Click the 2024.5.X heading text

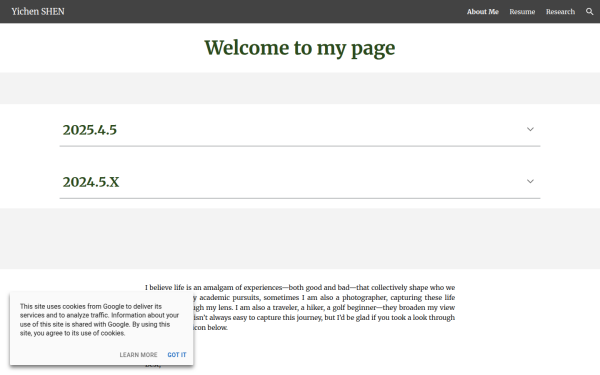point(91,182)
